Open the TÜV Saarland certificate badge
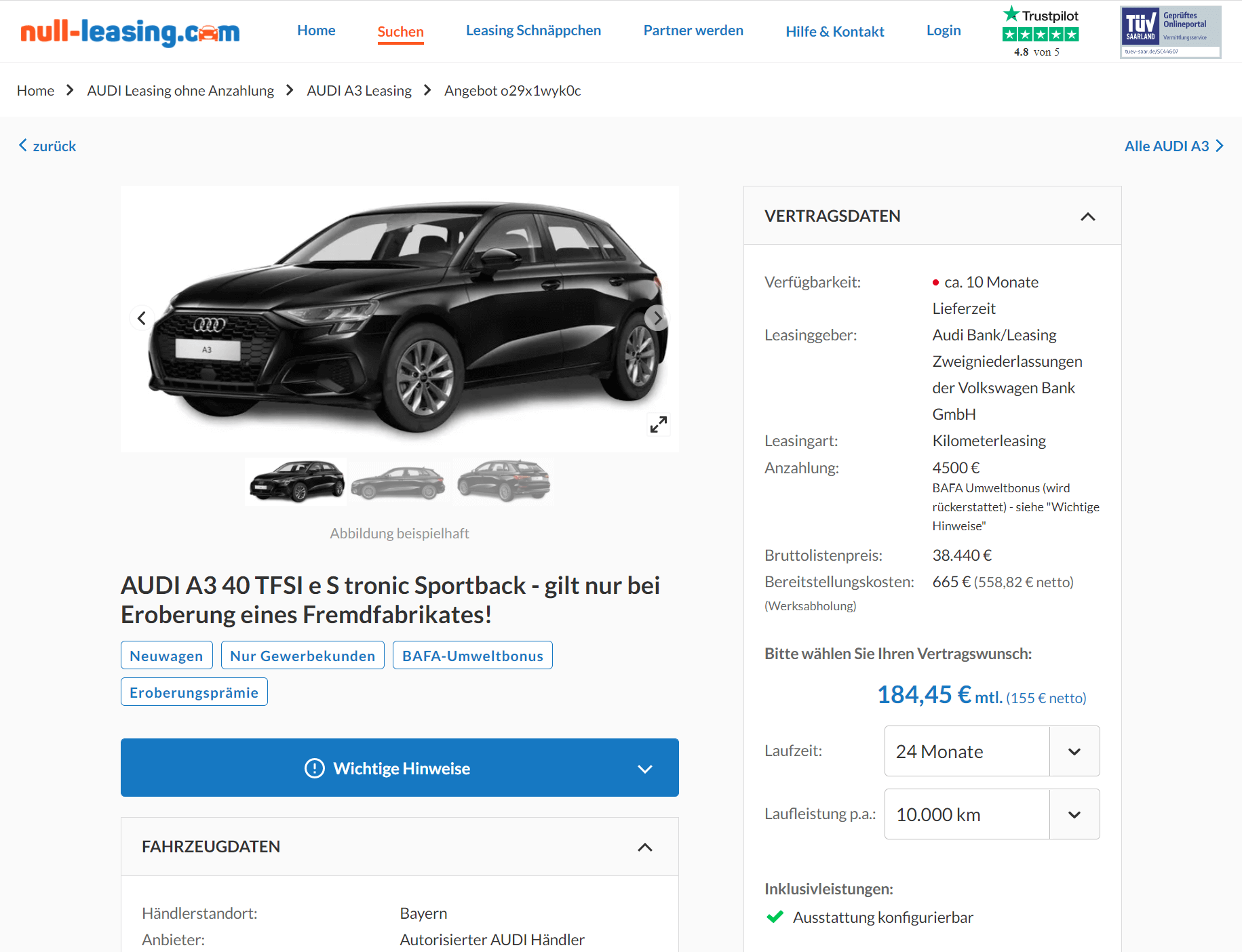Image resolution: width=1242 pixels, height=952 pixels. point(1170,32)
